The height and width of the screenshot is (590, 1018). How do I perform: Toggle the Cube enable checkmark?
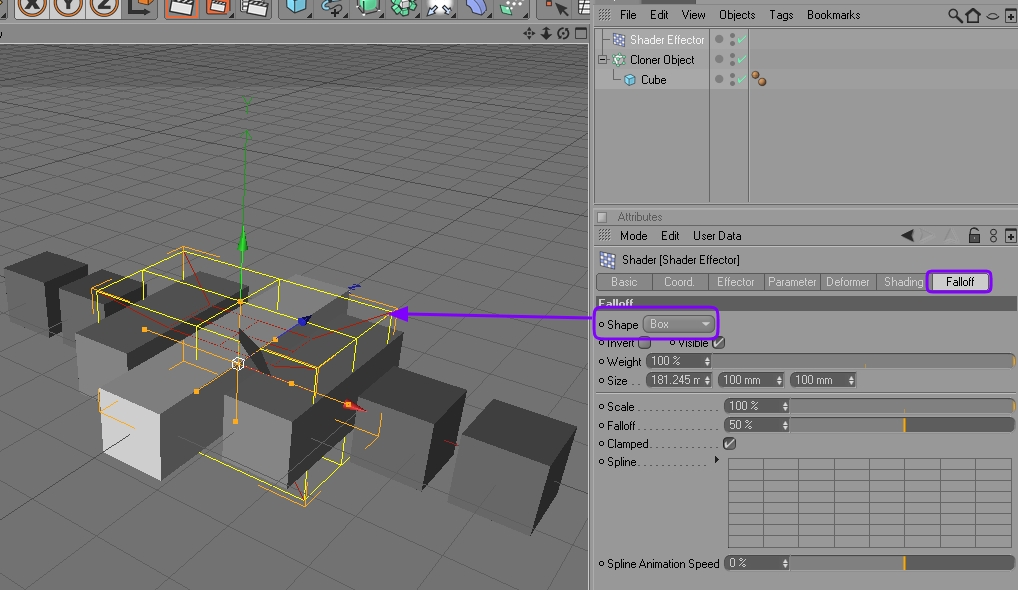[741, 80]
